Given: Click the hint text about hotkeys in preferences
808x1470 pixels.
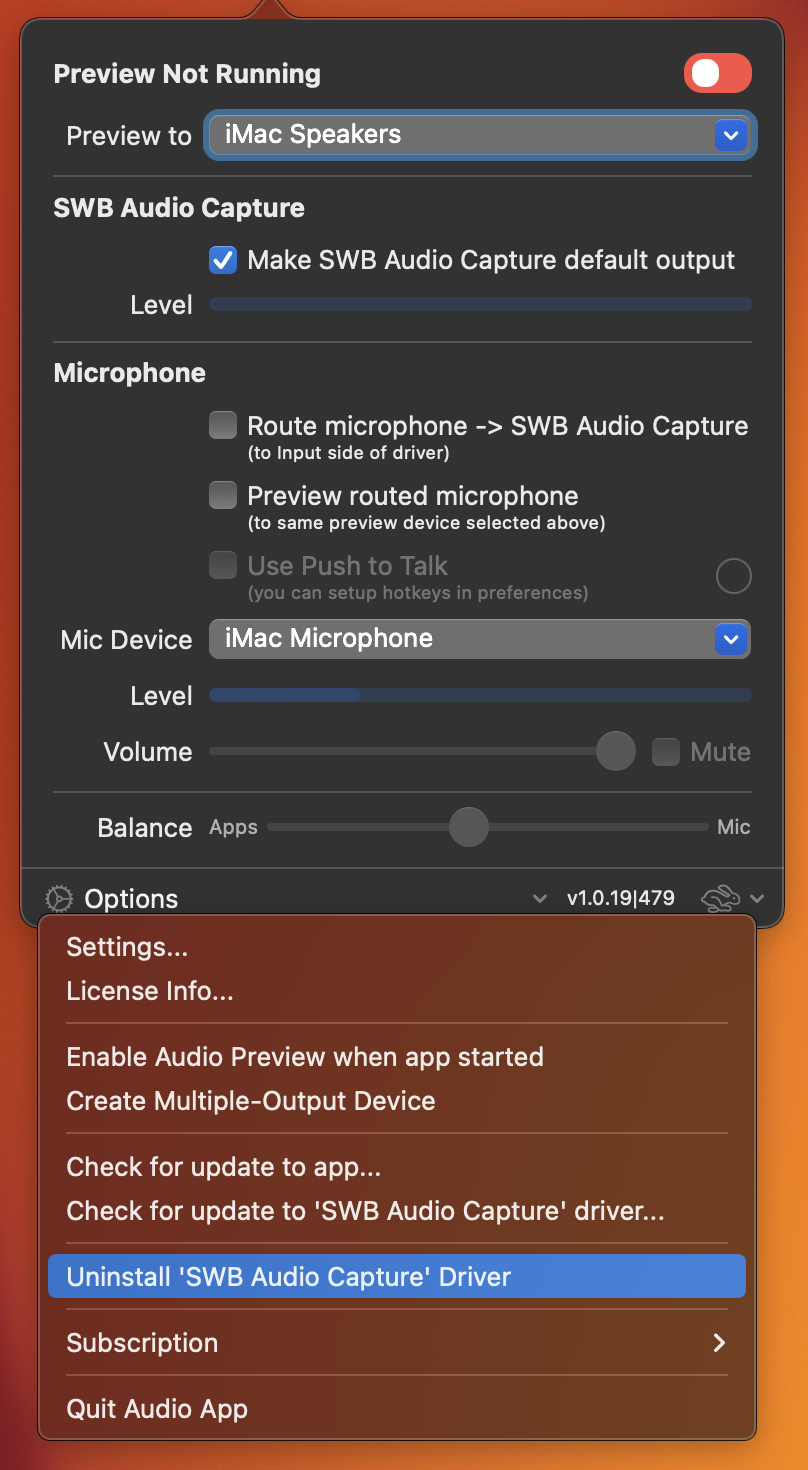Looking at the screenshot, I should point(418,593).
